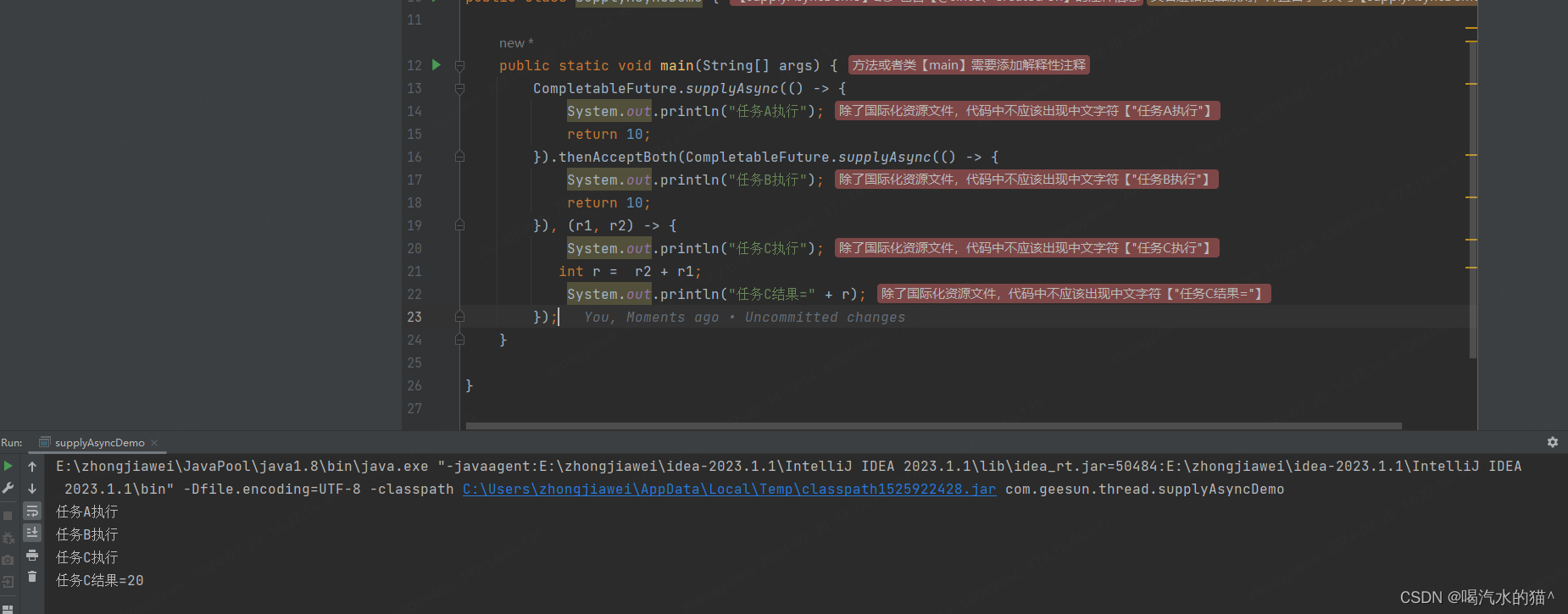Toggle scroll to end of console
This screenshot has width=1568, height=614.
(32, 533)
